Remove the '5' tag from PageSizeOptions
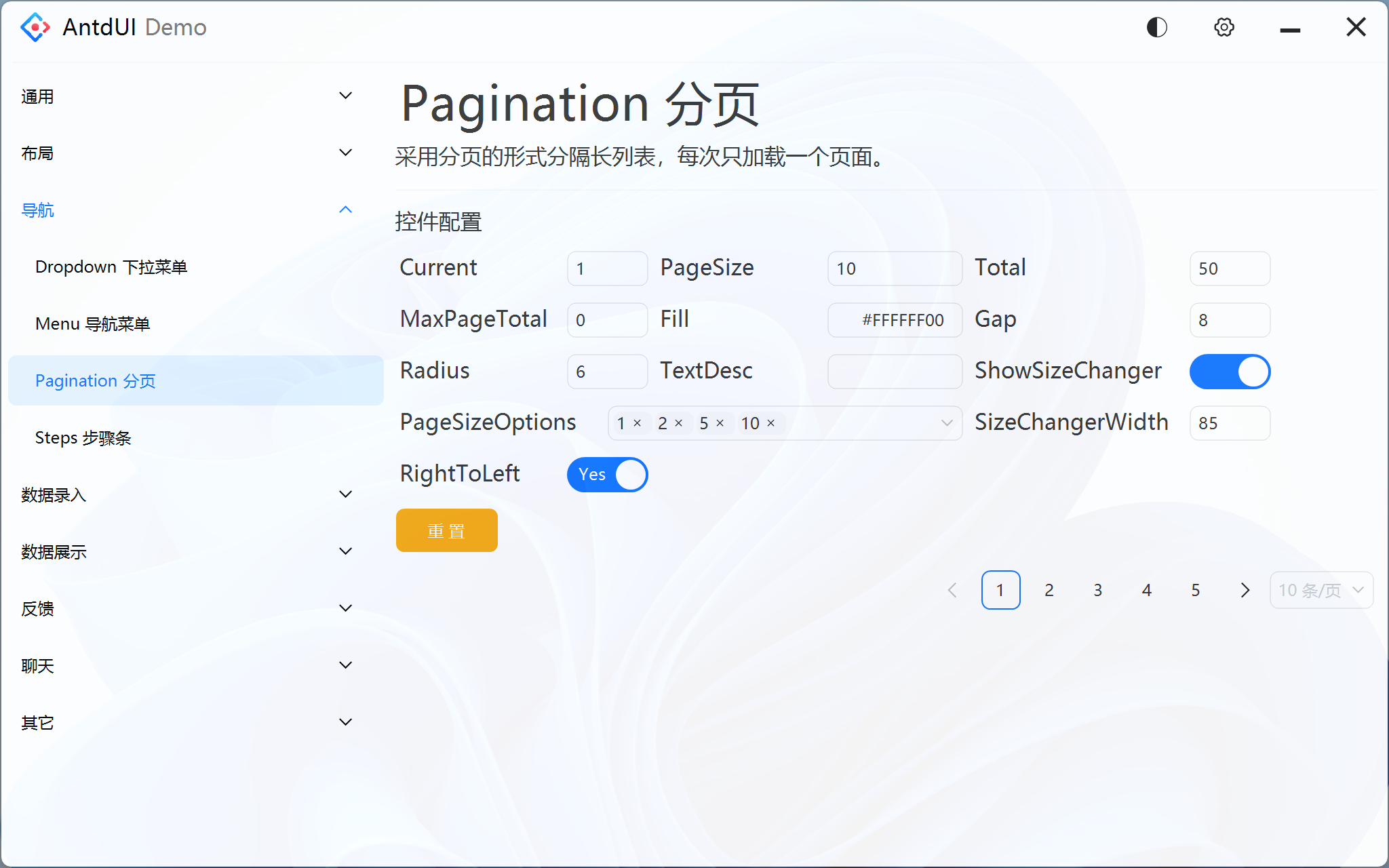This screenshot has height=868, width=1389. 720,423
